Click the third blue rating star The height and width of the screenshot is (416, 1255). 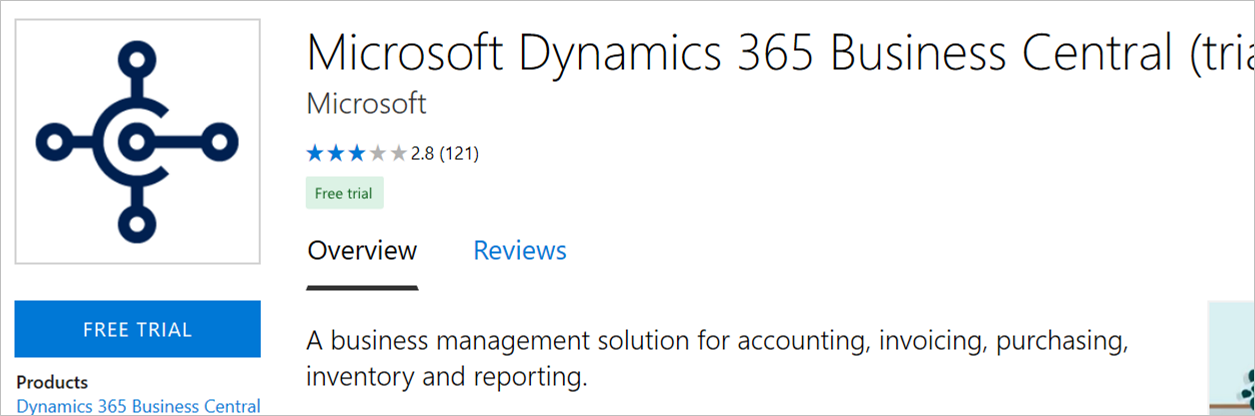coord(357,154)
